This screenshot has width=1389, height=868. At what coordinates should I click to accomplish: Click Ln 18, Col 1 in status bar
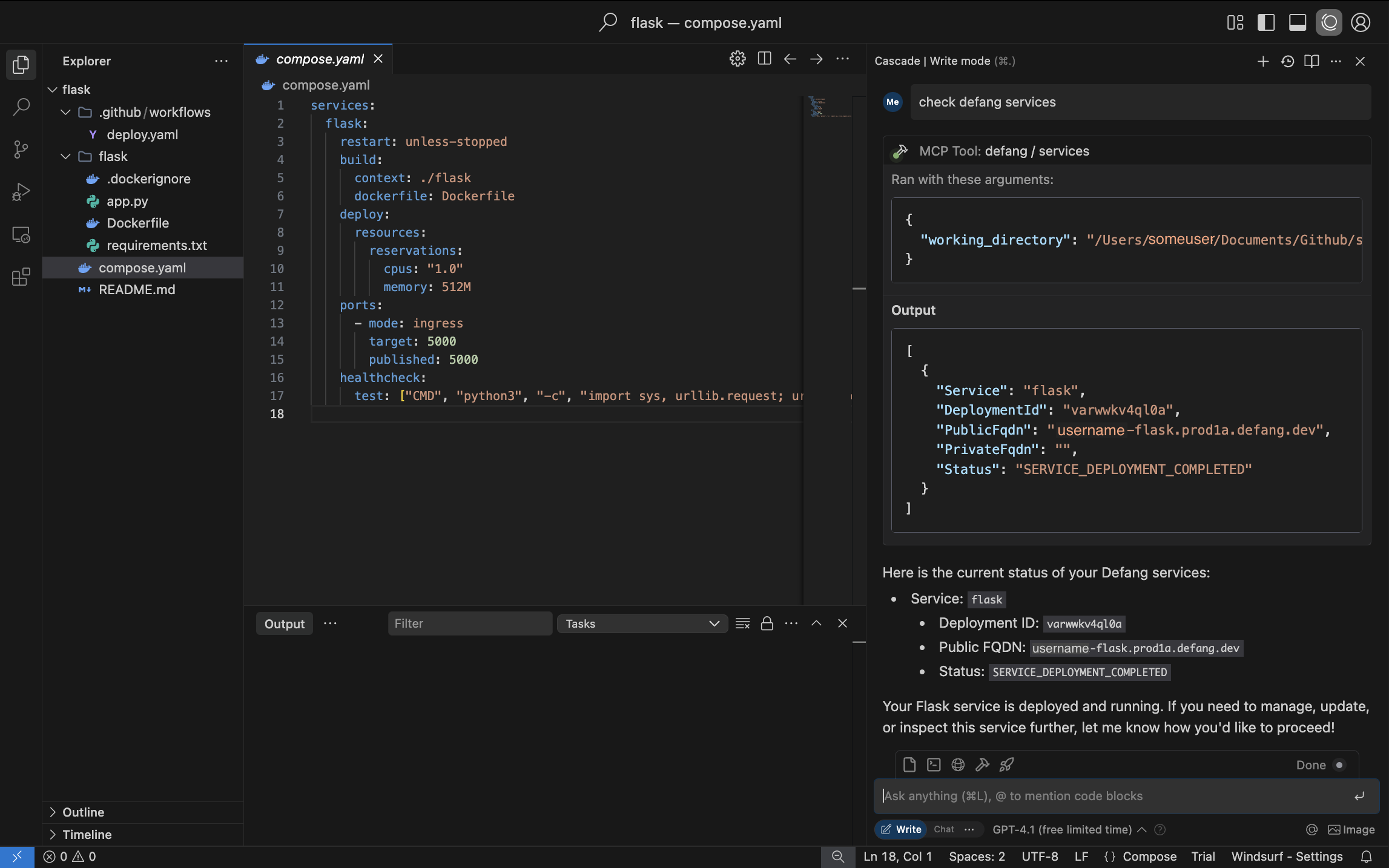(x=897, y=856)
